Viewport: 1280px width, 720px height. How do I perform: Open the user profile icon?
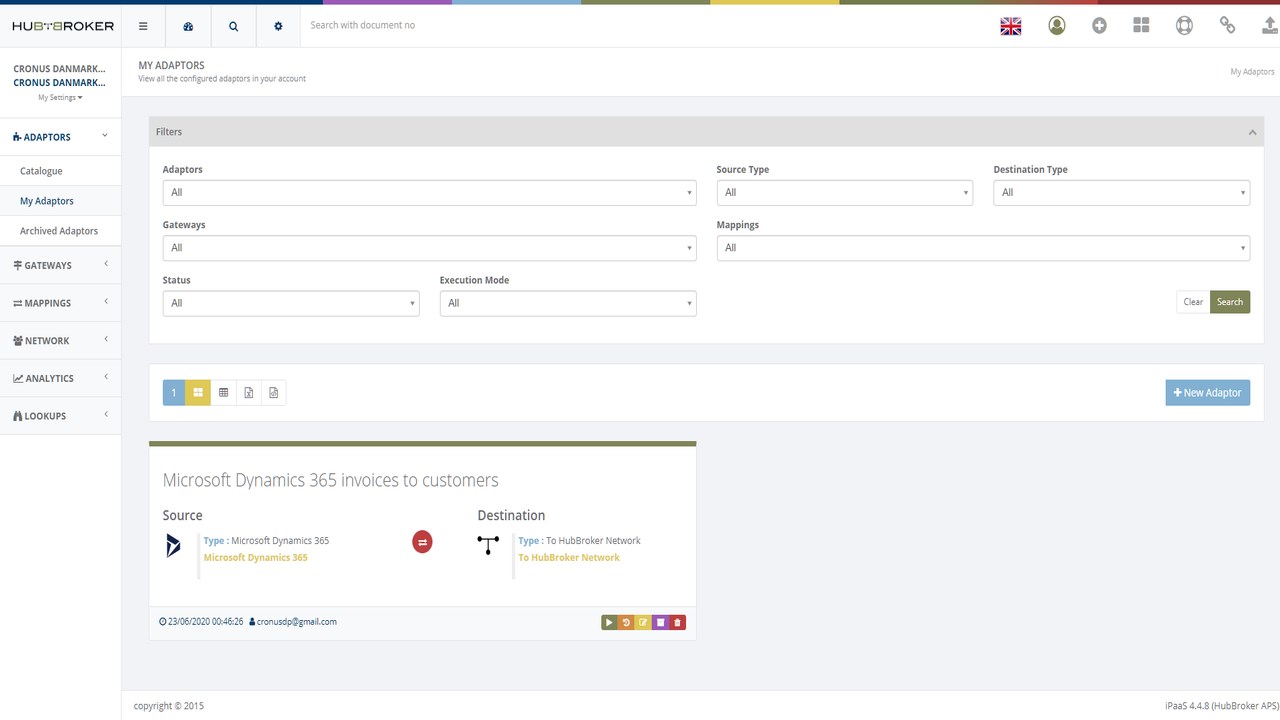click(x=1057, y=25)
